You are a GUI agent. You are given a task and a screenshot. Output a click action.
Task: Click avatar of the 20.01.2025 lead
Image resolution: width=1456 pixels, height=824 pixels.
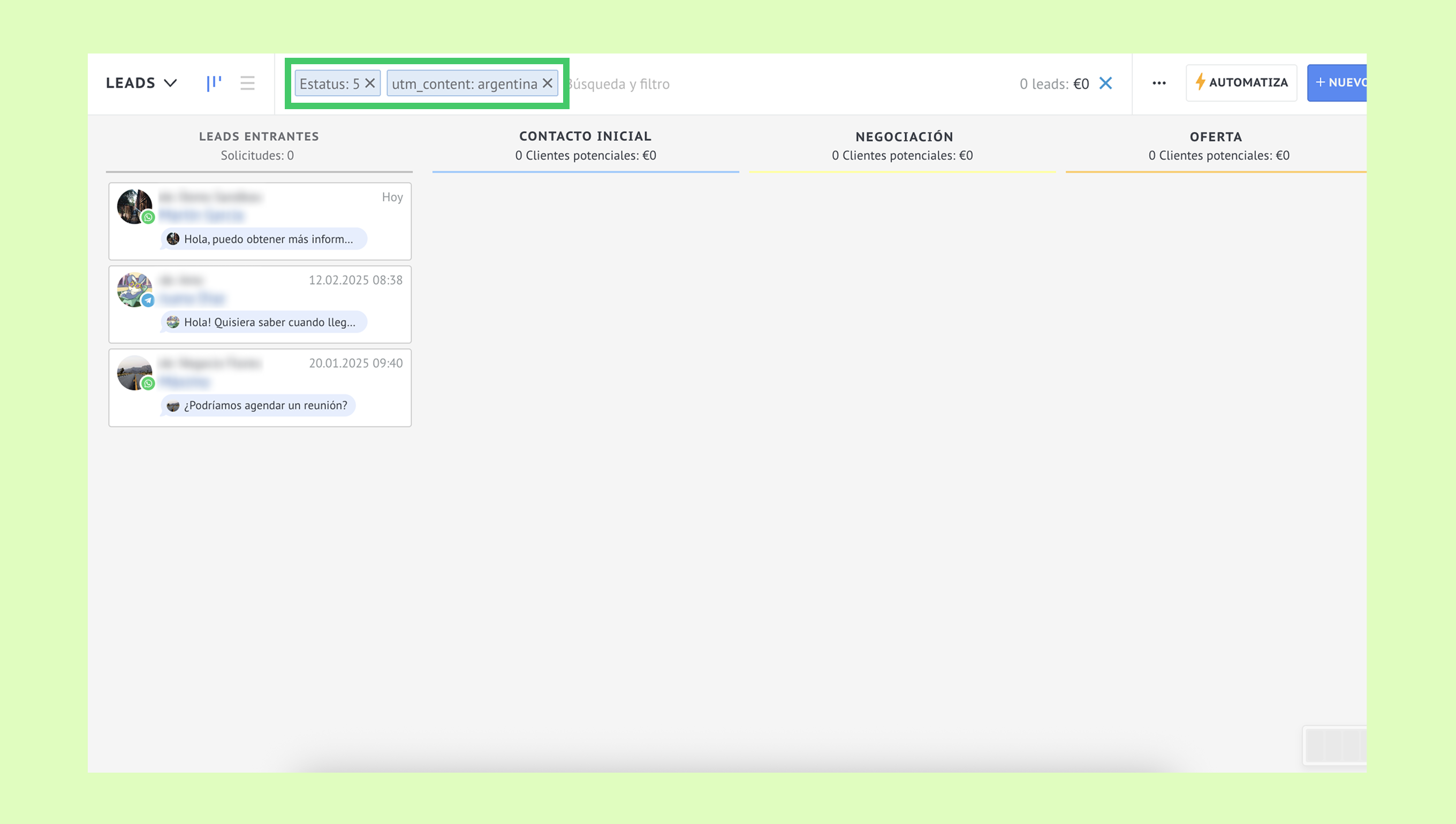(135, 373)
